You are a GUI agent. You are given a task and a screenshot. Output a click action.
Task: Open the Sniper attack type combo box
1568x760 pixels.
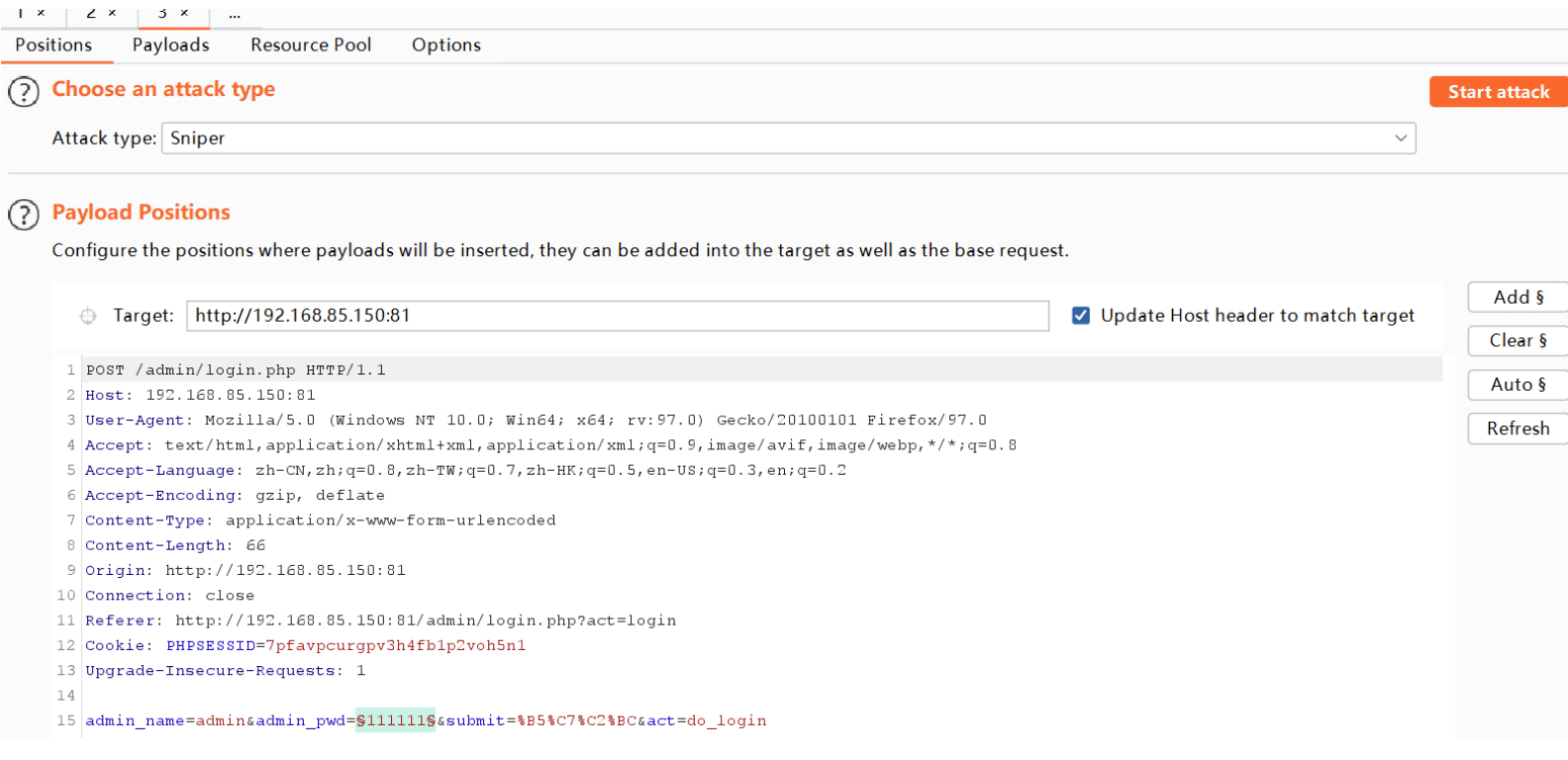pyautogui.click(x=789, y=138)
